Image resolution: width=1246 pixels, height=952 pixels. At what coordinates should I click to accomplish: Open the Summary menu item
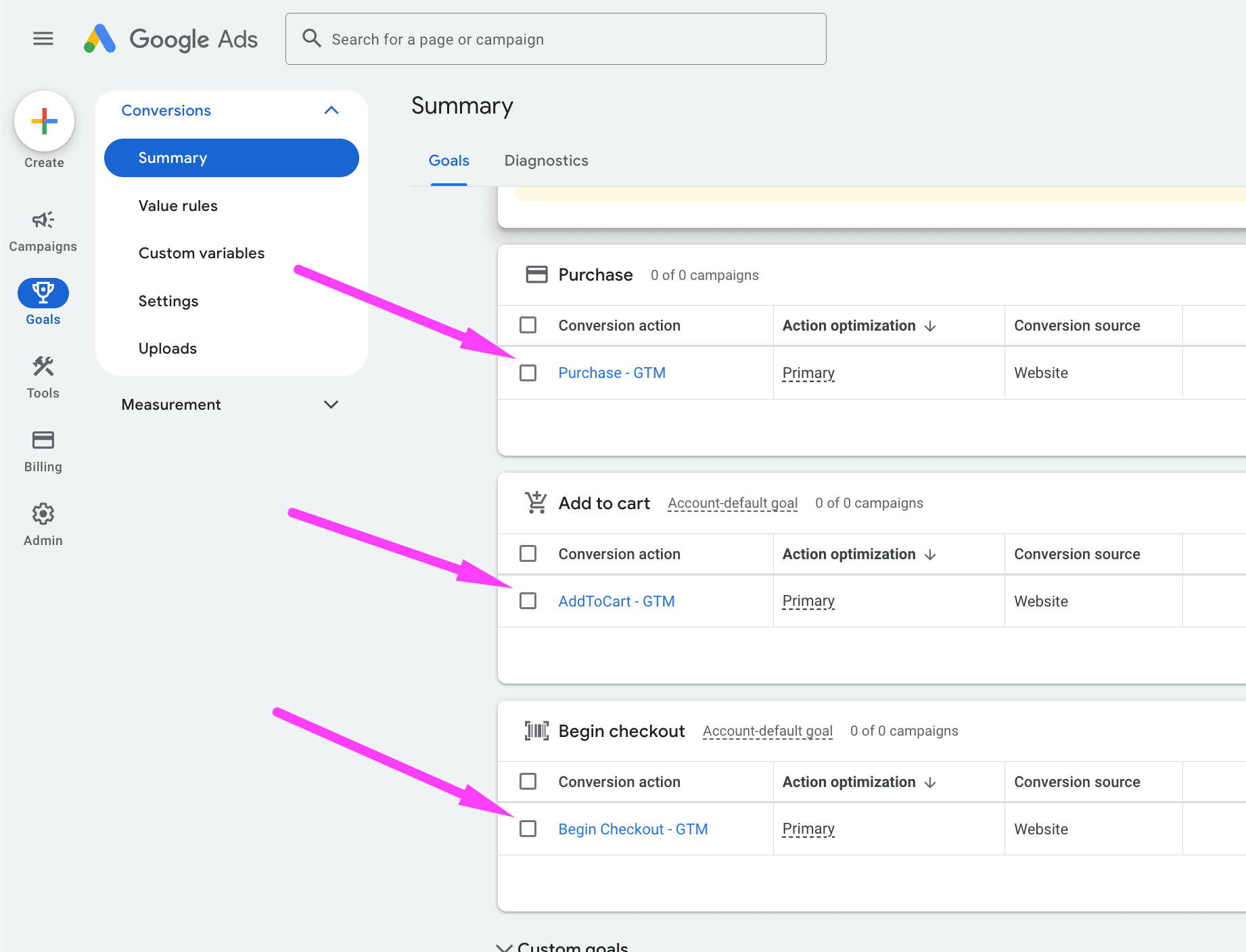pyautogui.click(x=231, y=158)
